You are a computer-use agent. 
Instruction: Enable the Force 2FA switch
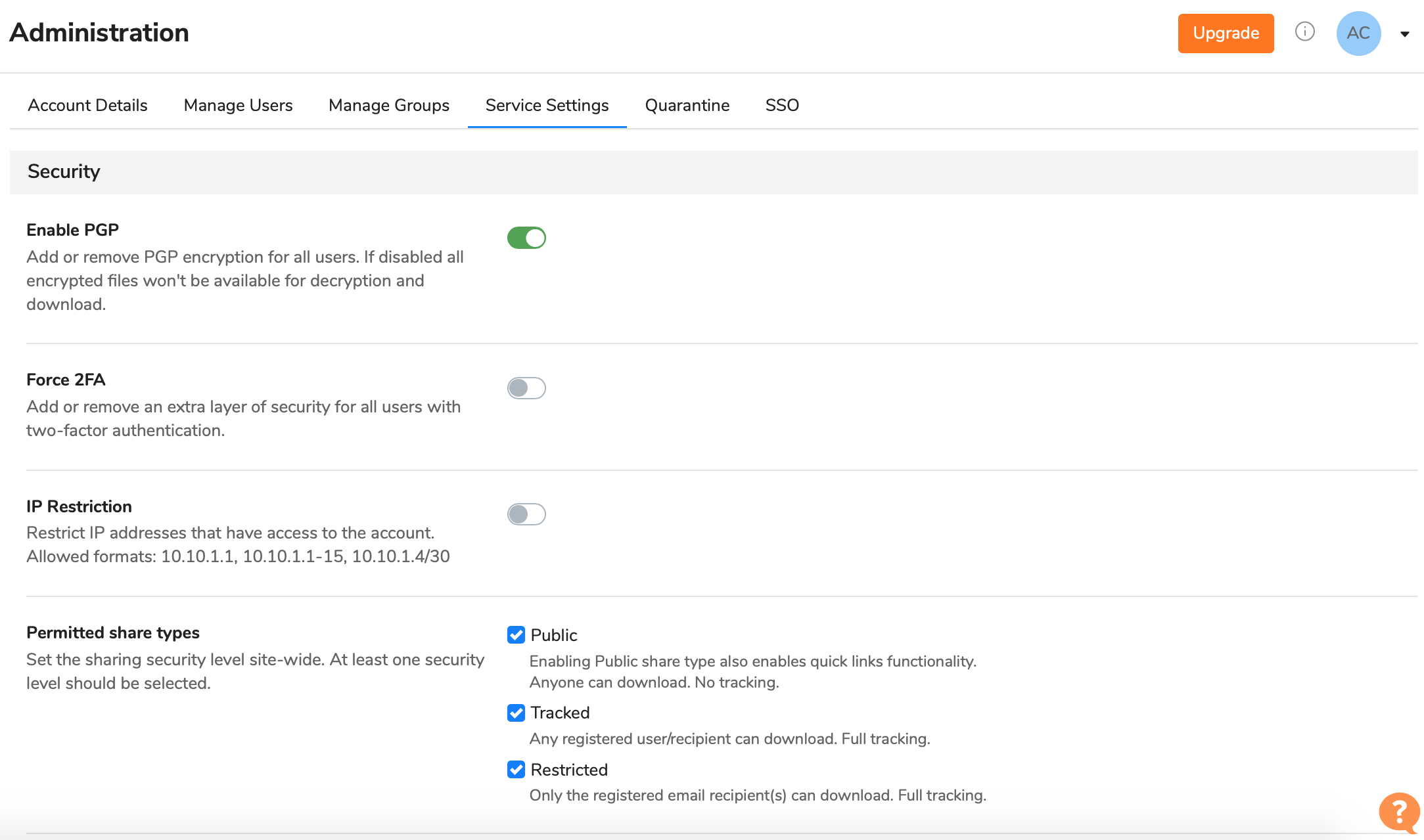click(x=526, y=388)
